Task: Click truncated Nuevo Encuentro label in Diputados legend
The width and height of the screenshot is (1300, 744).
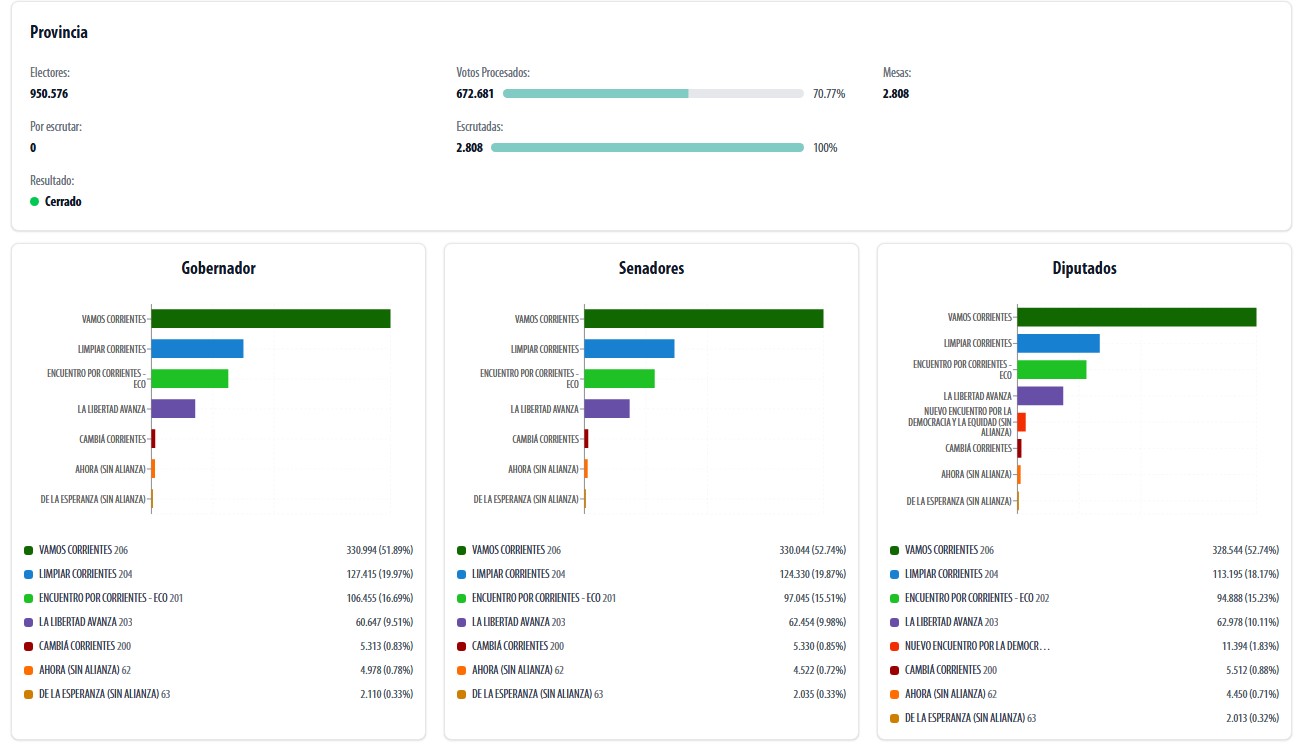Action: 977,646
